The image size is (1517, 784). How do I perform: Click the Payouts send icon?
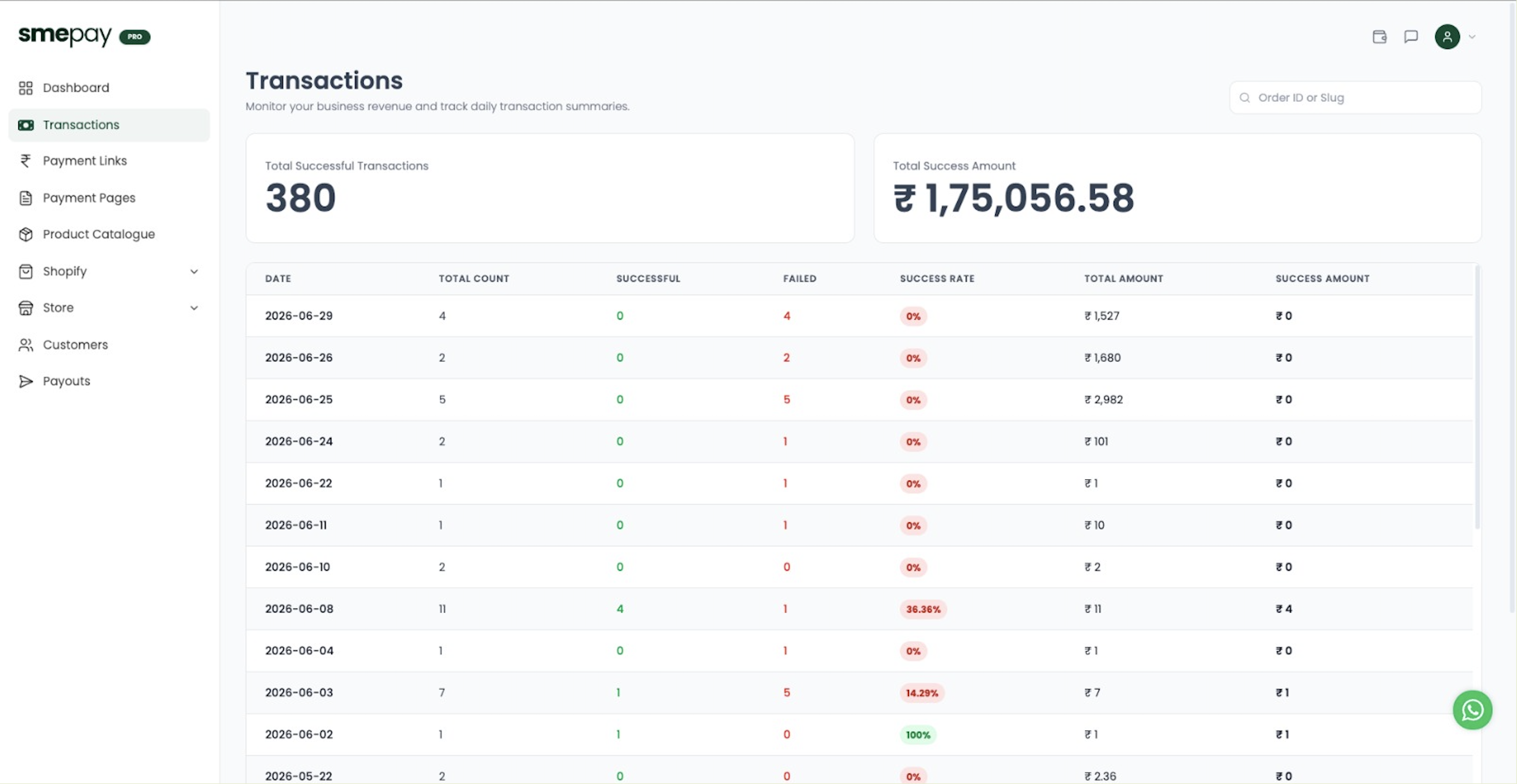click(25, 381)
